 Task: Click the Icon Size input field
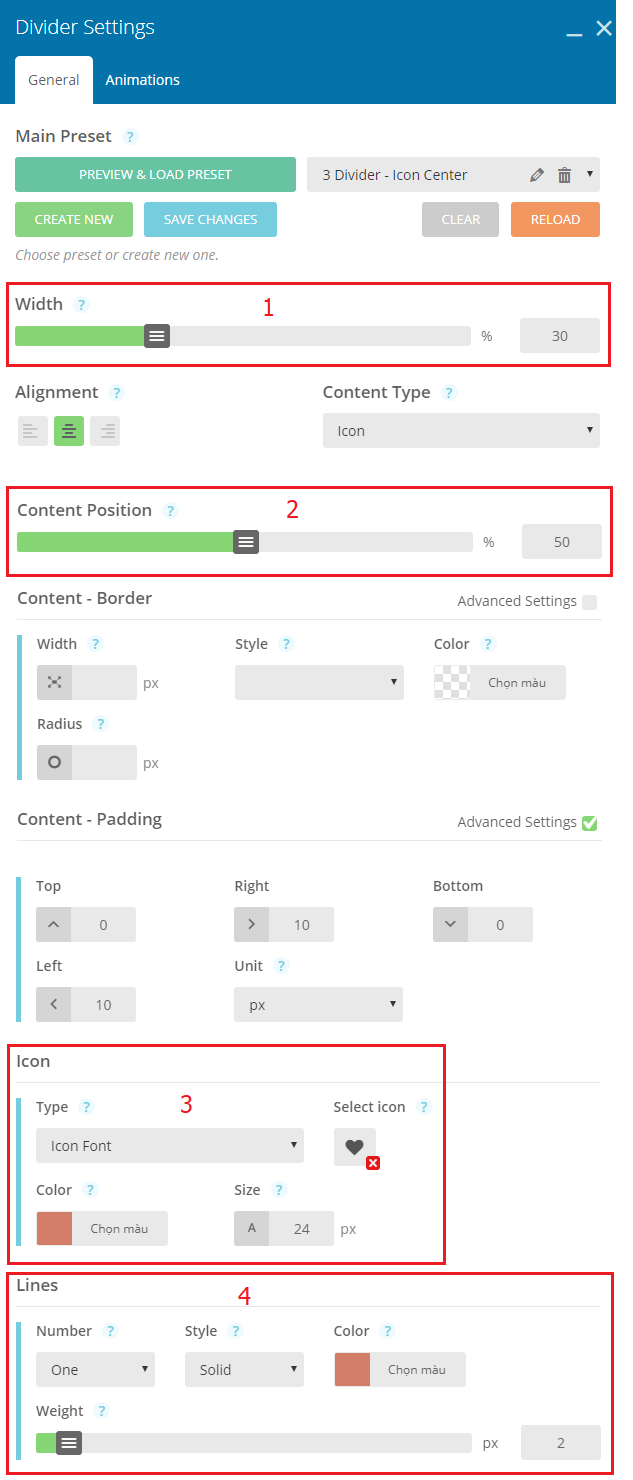tap(301, 1229)
